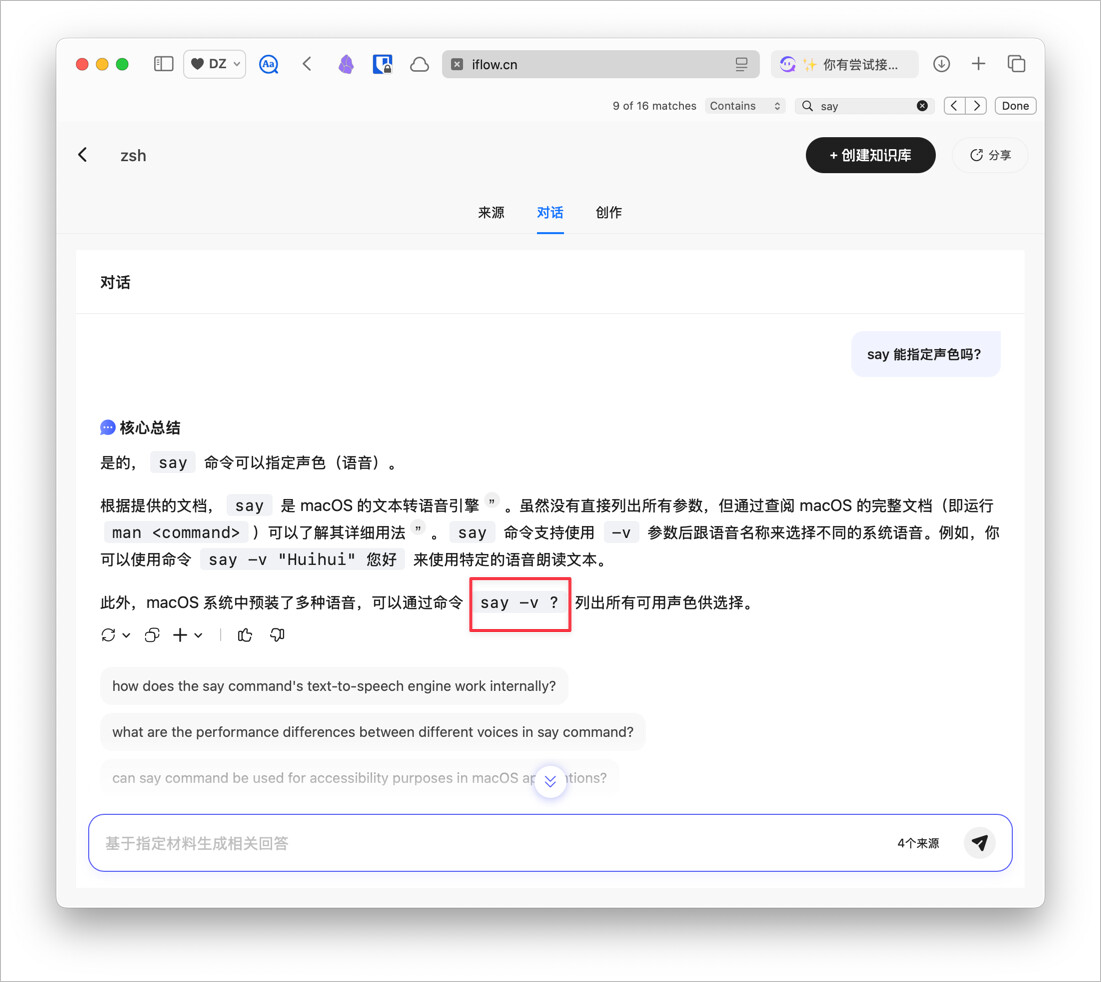Viewport: 1101px width, 982px height.
Task: Show the tab overview icon
Action: point(1016,64)
